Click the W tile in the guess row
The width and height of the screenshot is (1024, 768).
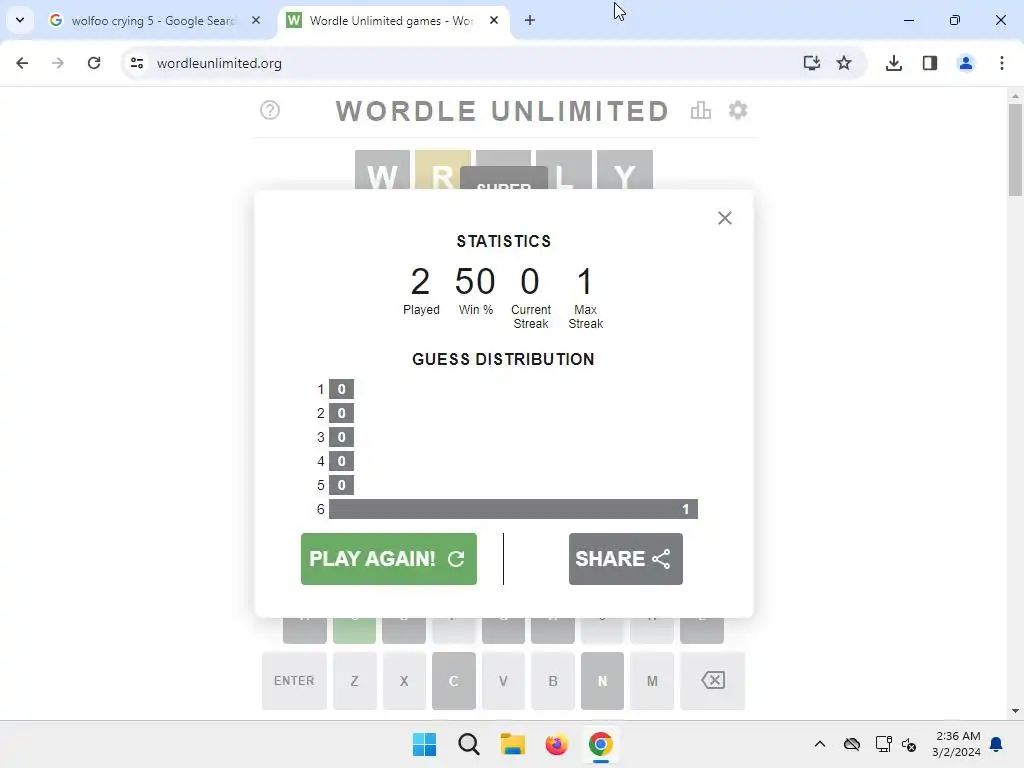(382, 170)
